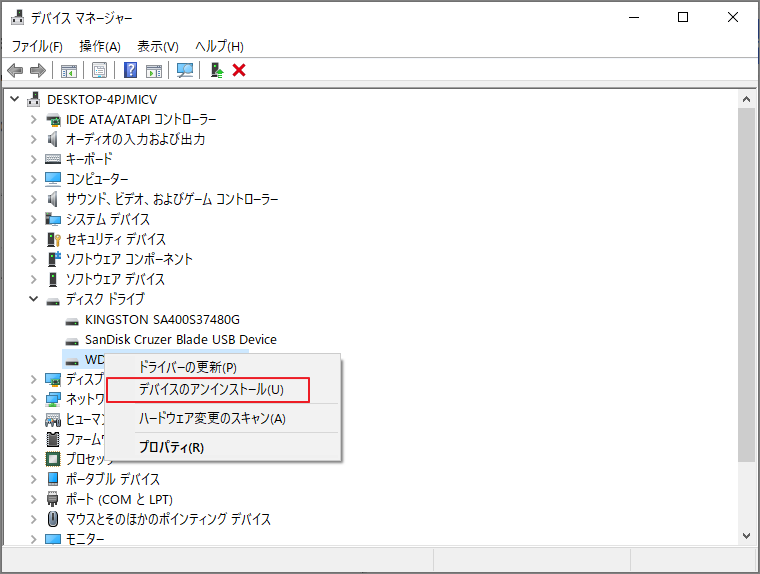The width and height of the screenshot is (760, 574).
Task: Click the processor chip icon
Action: (x=53, y=459)
